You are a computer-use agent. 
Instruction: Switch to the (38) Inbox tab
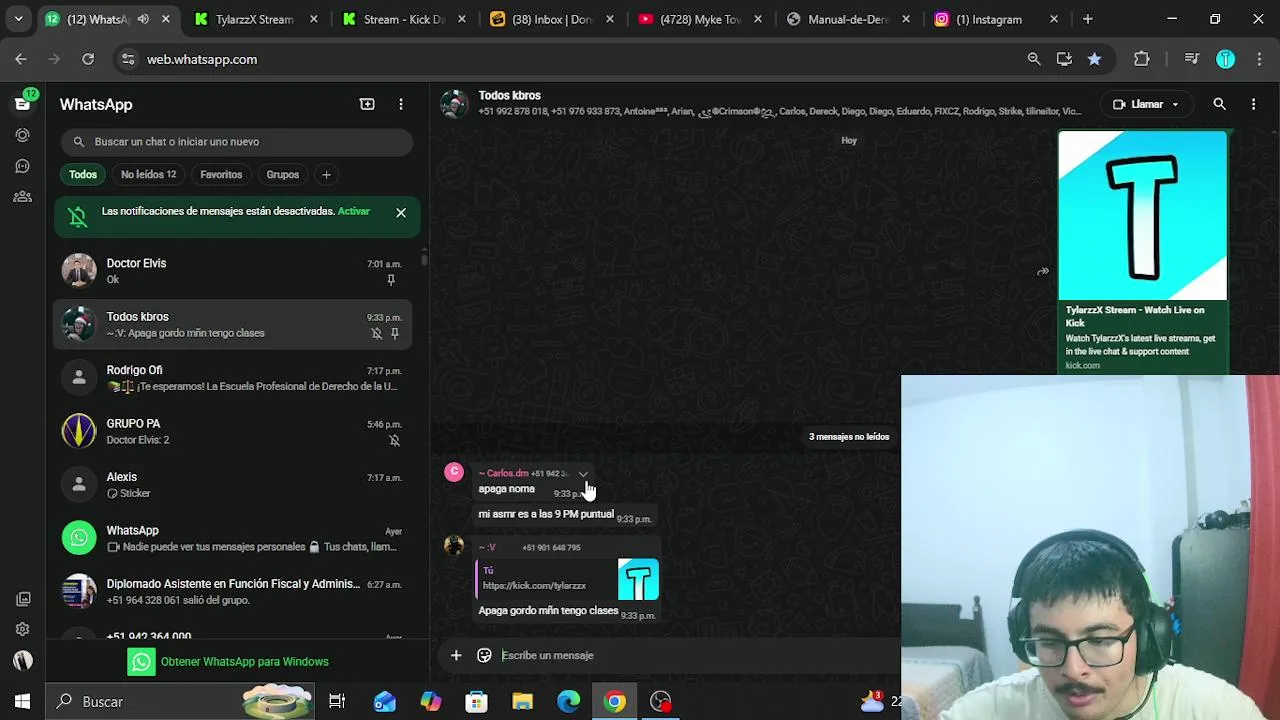553,19
